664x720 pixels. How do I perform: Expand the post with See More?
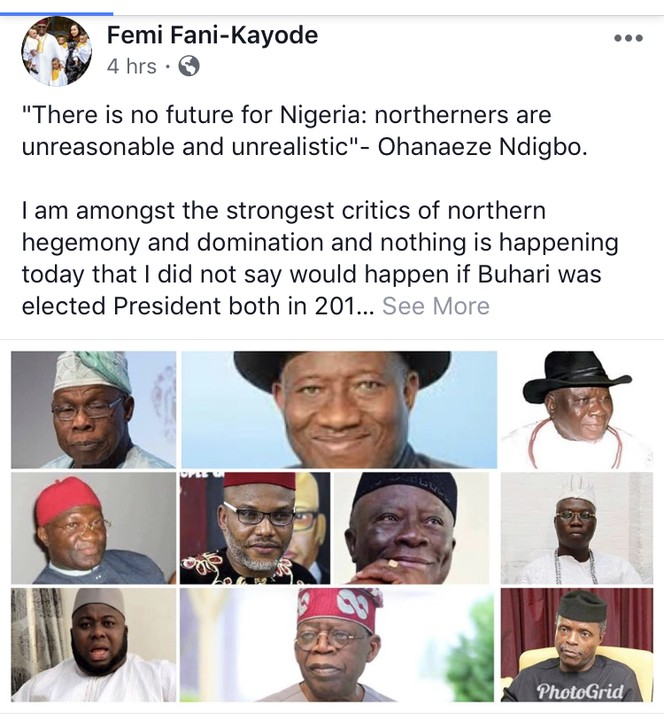coord(436,305)
